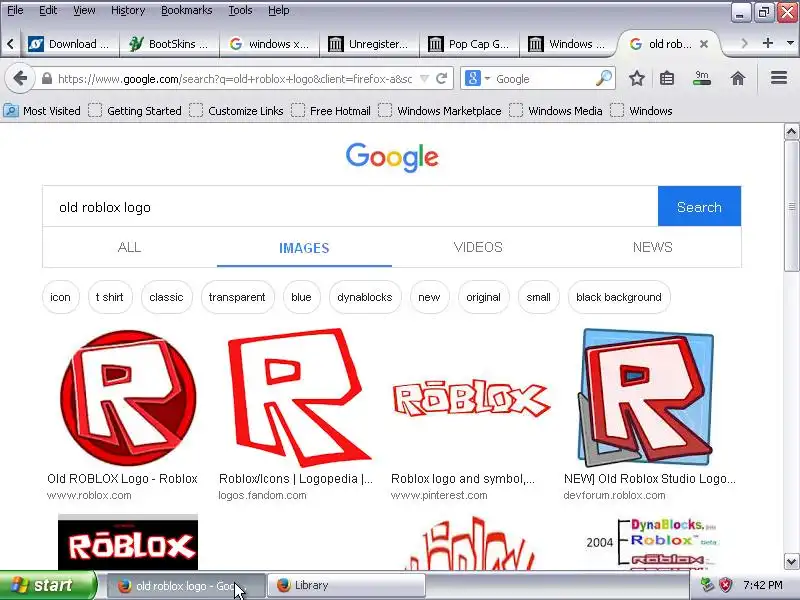Viewport: 800px width, 600px height.
Task: Reload the page with the refresh icon
Action: 442,79
